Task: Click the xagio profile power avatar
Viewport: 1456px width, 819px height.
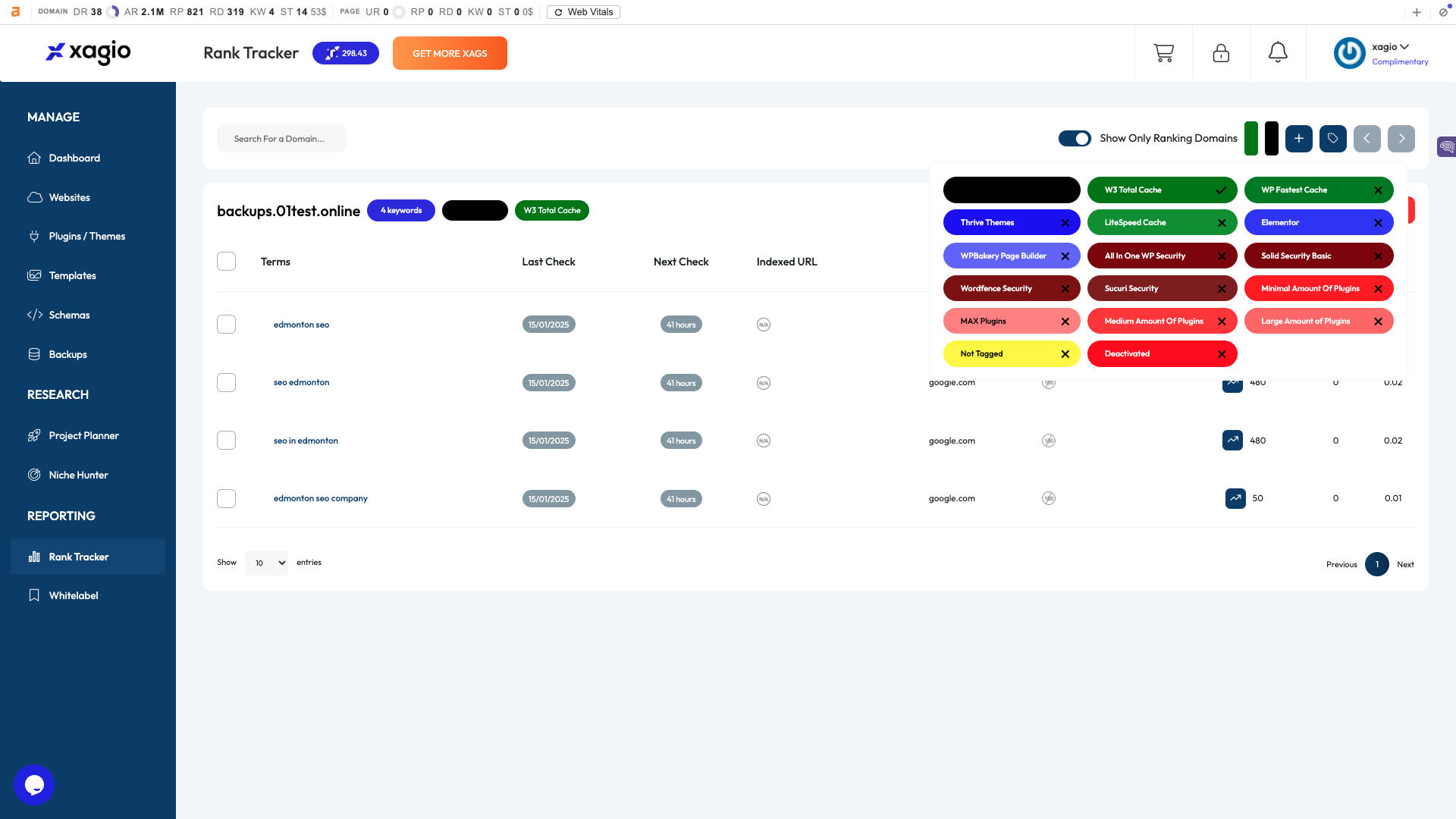Action: (1349, 53)
